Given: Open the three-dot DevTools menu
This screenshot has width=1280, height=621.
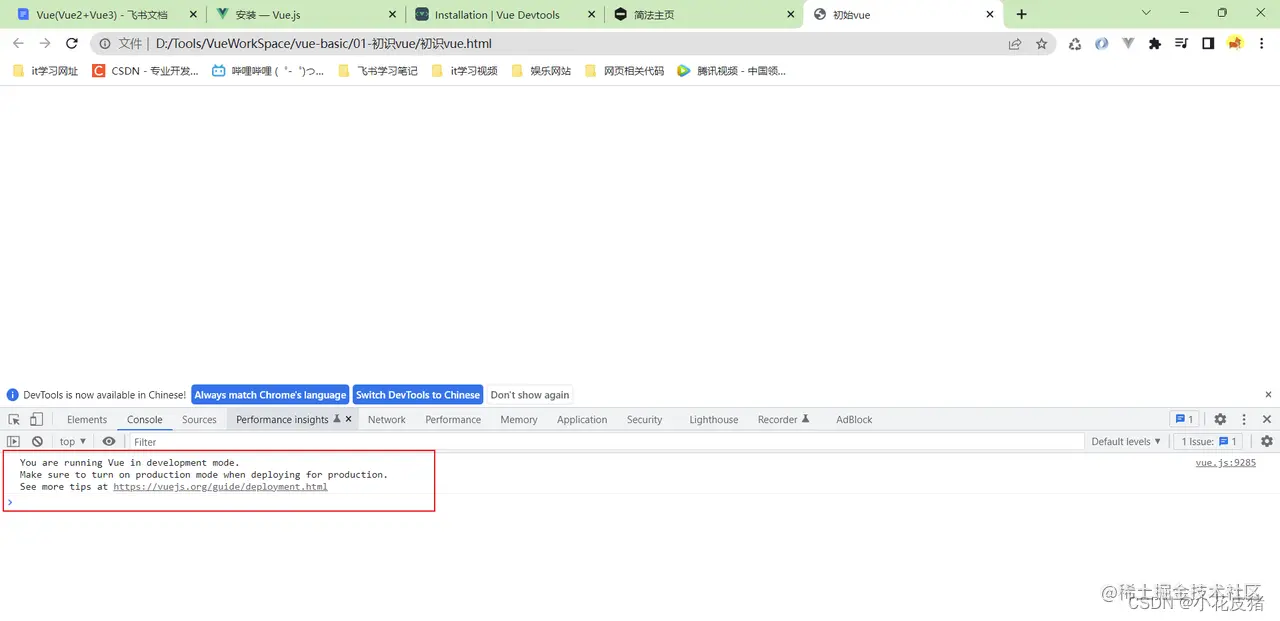Looking at the screenshot, I should tap(1243, 419).
